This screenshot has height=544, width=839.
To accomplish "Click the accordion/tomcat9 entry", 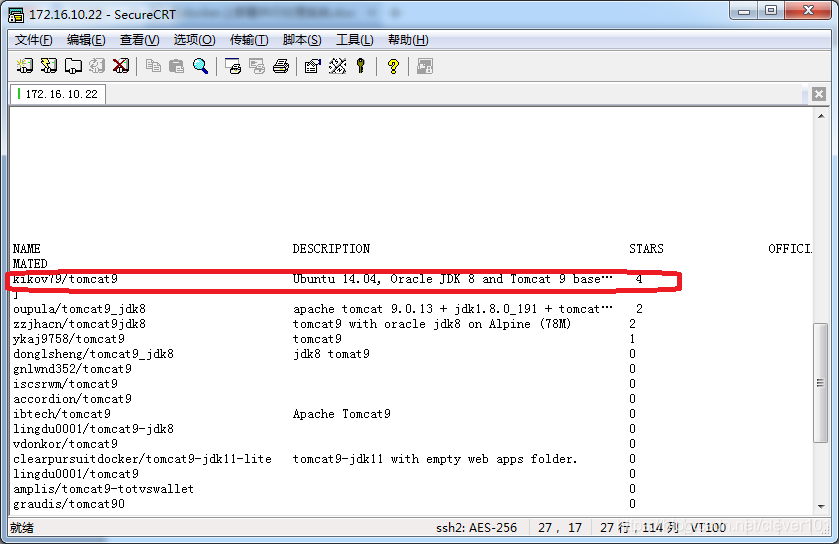I will 72,399.
